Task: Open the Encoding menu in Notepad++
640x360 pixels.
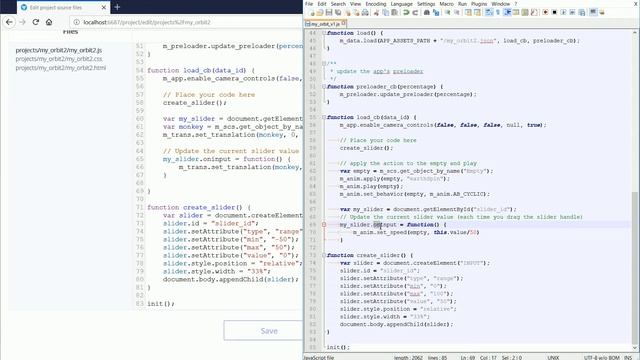Action: [376, 4]
